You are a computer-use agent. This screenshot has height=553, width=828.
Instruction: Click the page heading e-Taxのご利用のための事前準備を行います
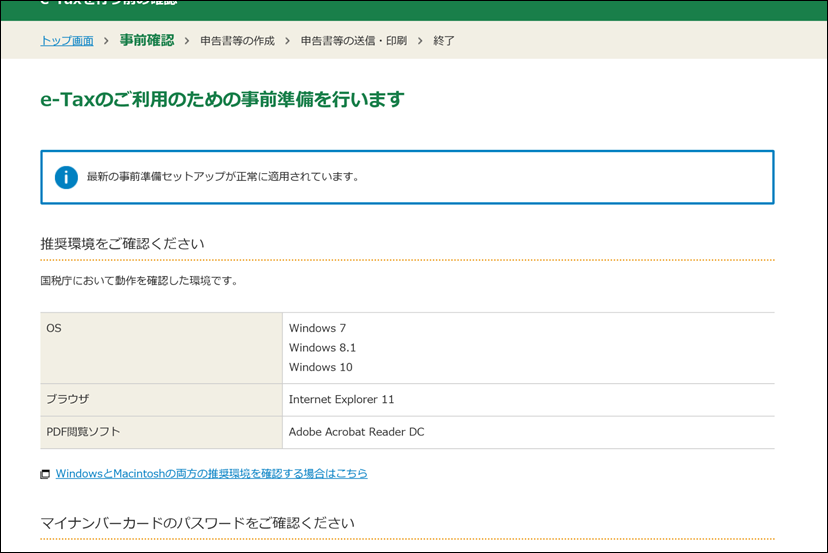[222, 99]
